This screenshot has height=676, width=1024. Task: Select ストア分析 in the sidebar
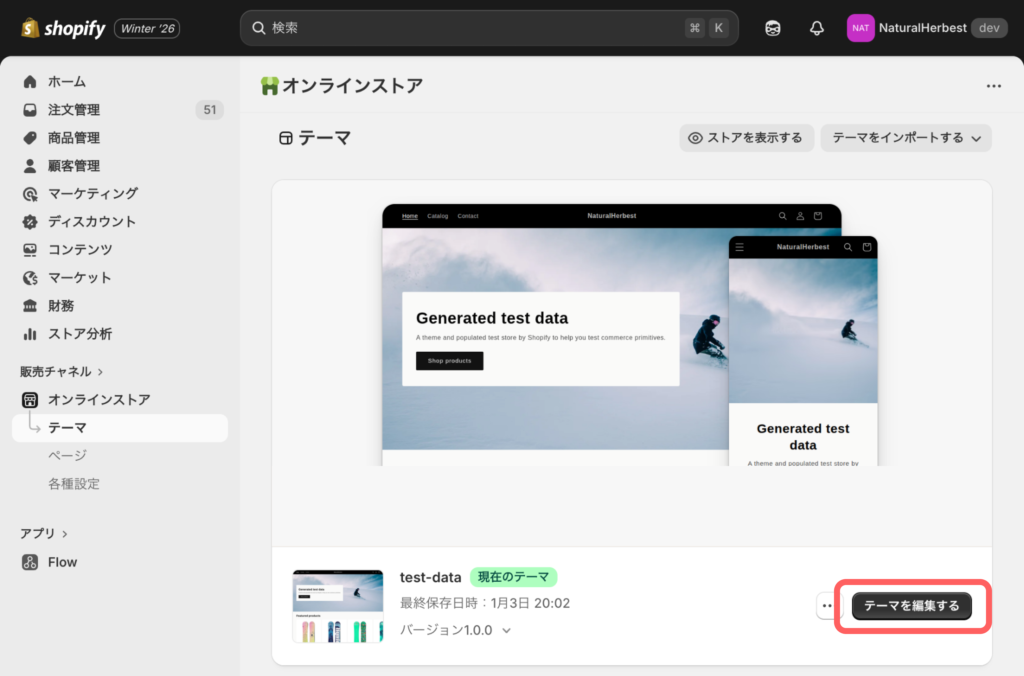click(x=80, y=334)
